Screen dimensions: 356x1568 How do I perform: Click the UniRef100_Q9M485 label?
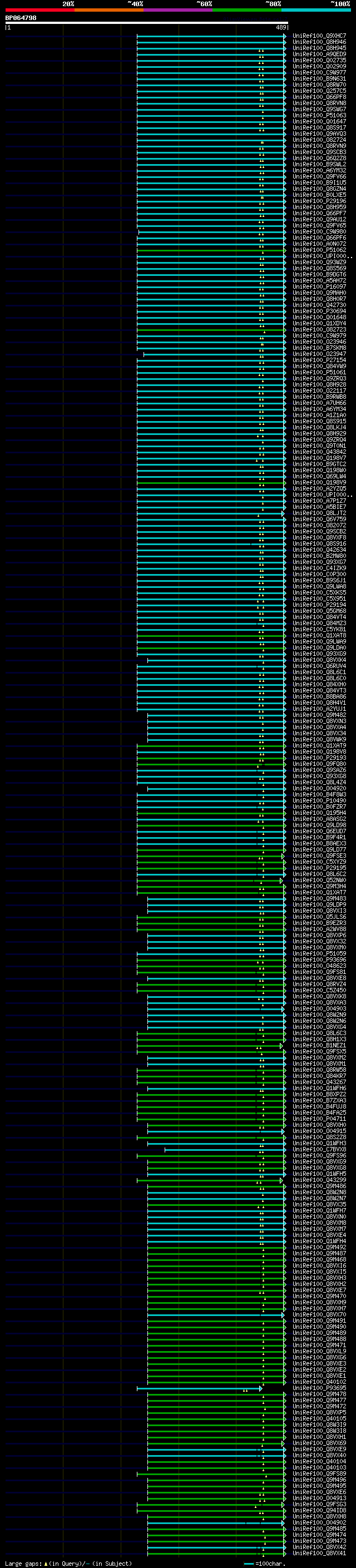(319, 1529)
